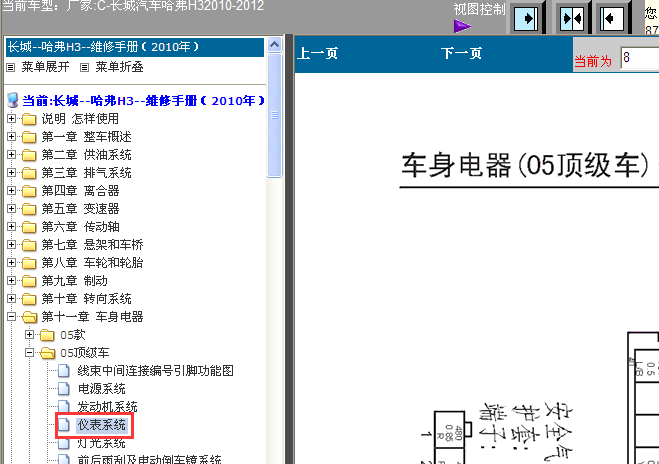The width and height of the screenshot is (659, 464).
Task: Click the collapse-left view control icon
Action: 612,18
